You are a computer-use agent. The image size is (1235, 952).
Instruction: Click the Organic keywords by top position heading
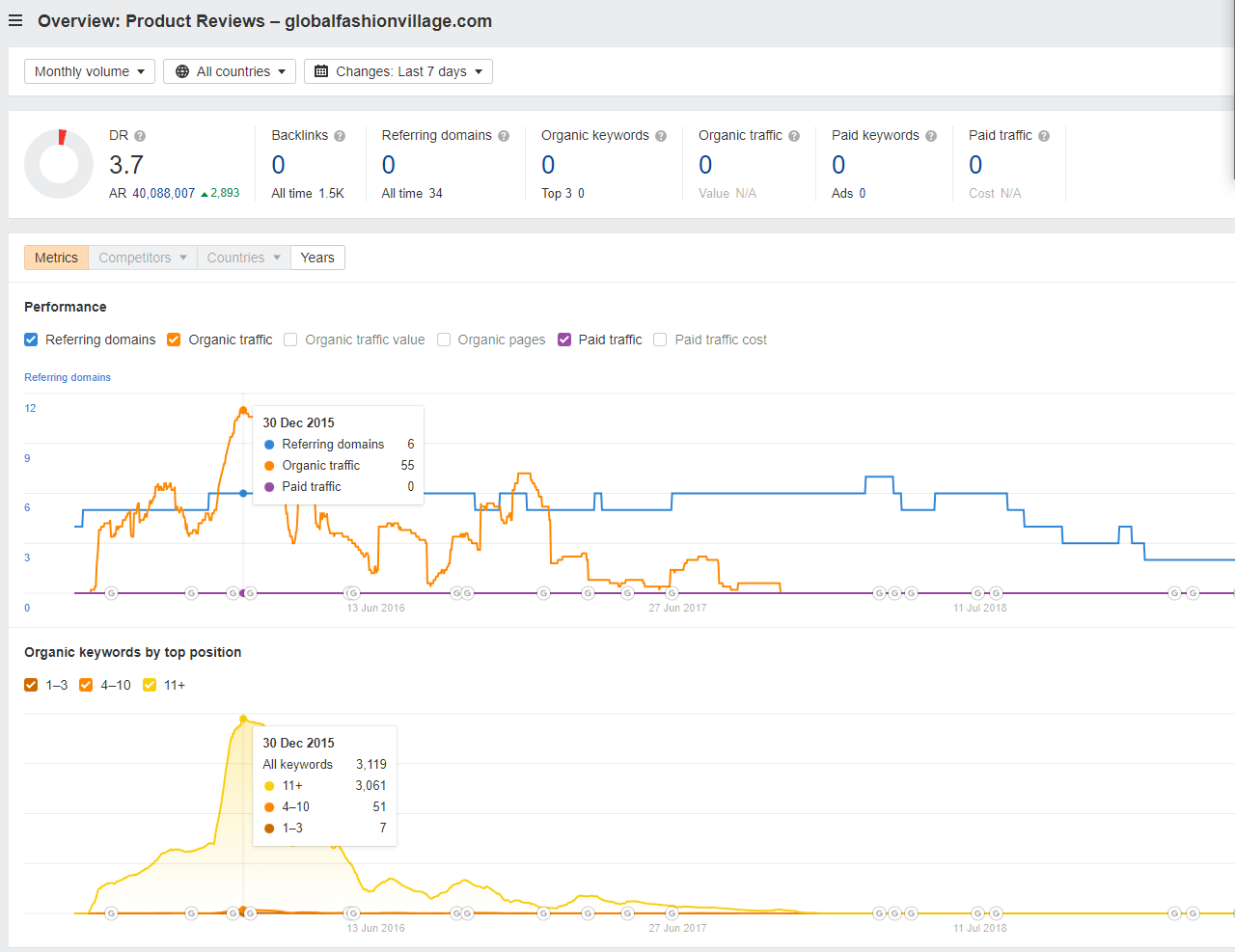click(133, 652)
